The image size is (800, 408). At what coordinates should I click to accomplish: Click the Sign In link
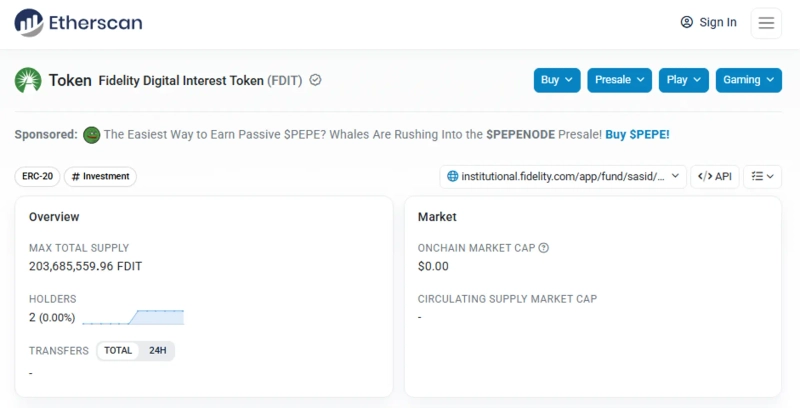[x=709, y=22]
